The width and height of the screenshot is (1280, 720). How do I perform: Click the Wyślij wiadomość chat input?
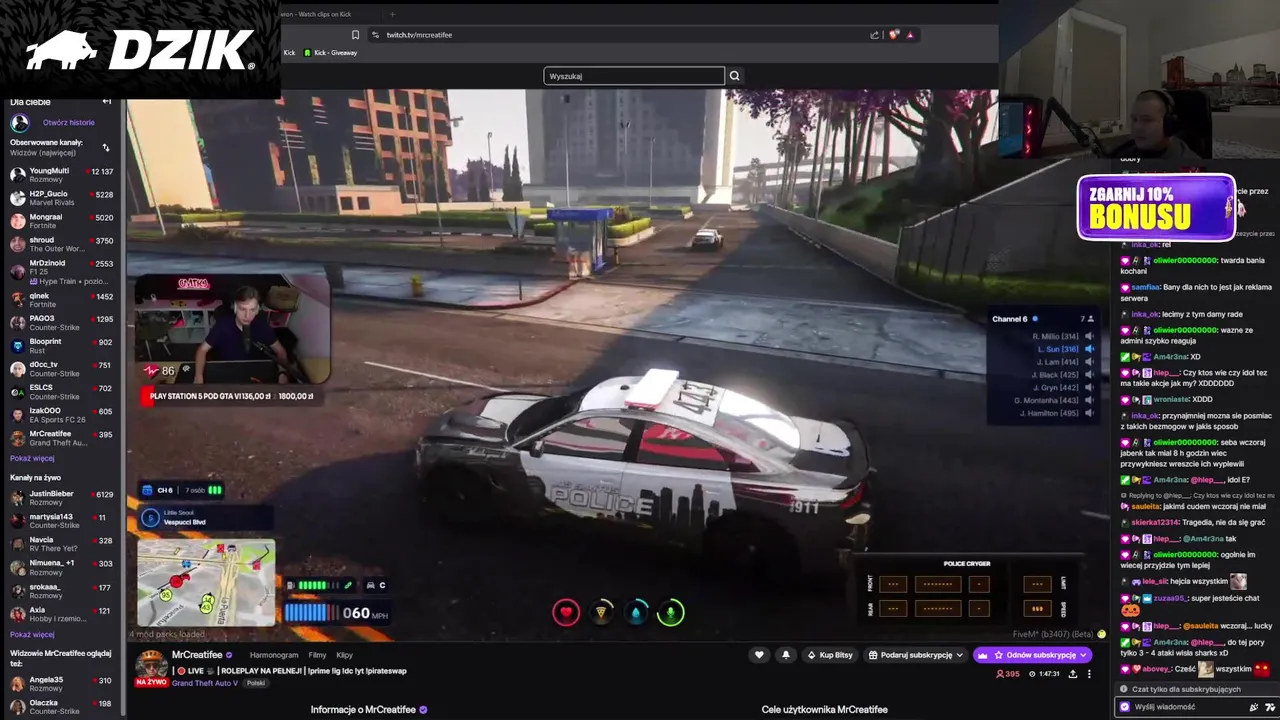(1183, 707)
